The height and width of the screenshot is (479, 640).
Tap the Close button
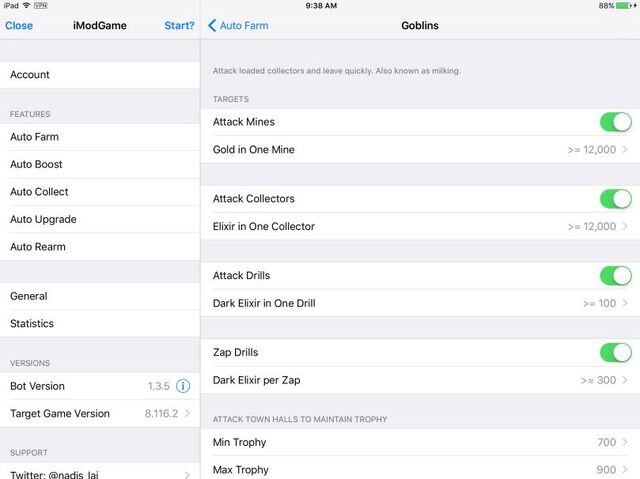coord(19,25)
